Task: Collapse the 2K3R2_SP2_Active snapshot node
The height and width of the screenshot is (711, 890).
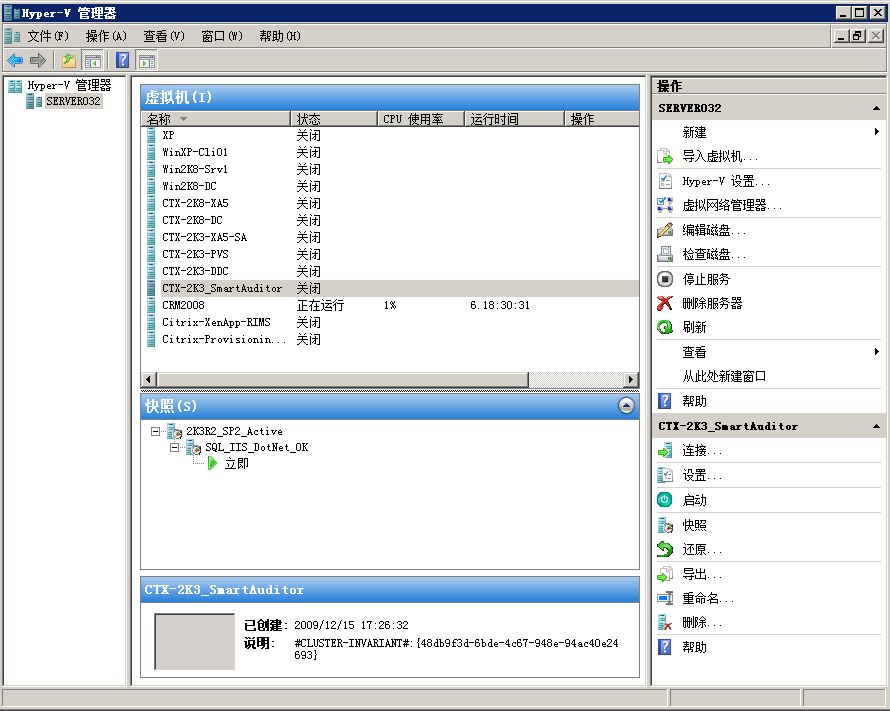Action: point(156,431)
